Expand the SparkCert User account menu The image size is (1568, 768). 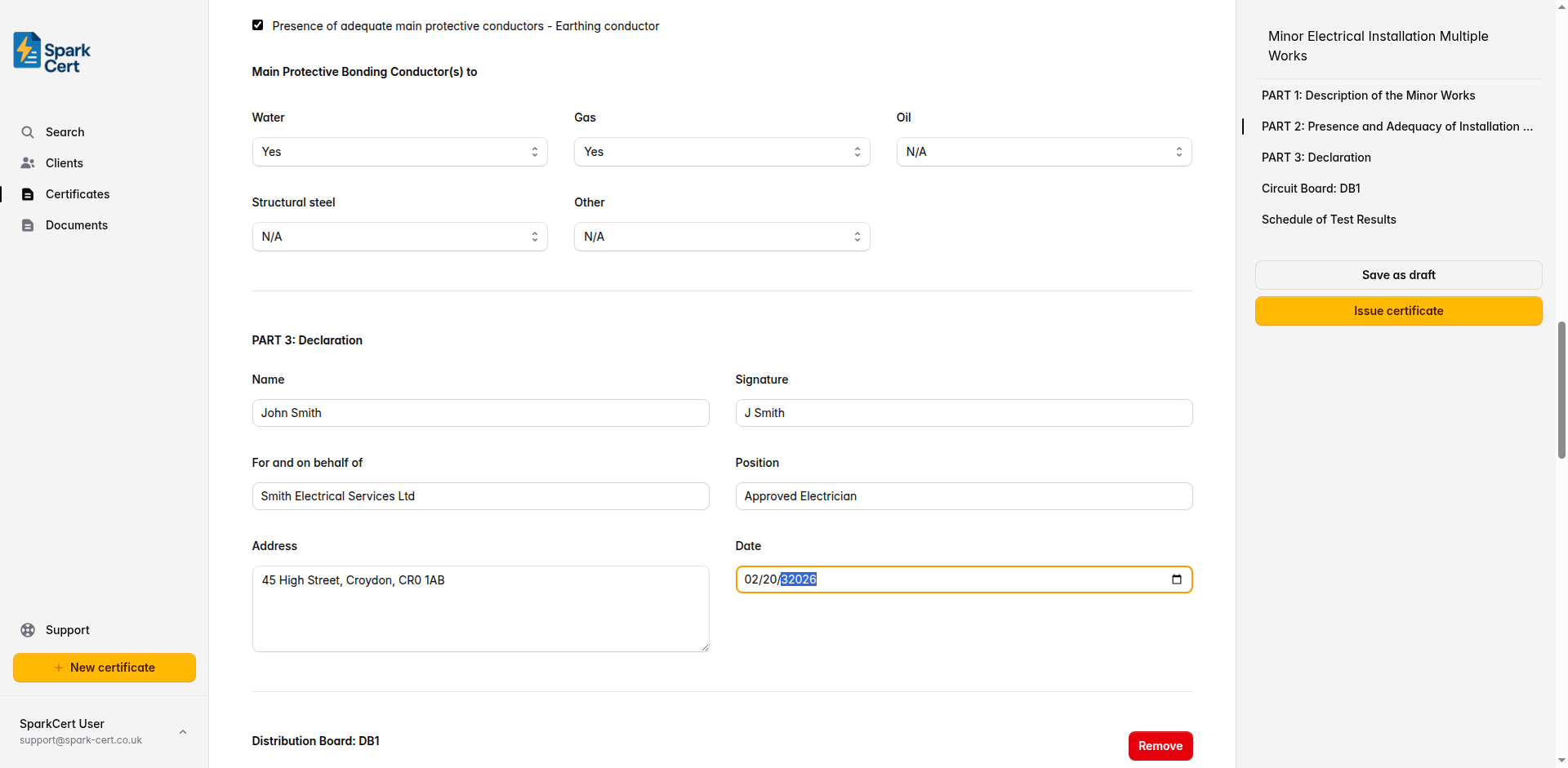(x=183, y=732)
